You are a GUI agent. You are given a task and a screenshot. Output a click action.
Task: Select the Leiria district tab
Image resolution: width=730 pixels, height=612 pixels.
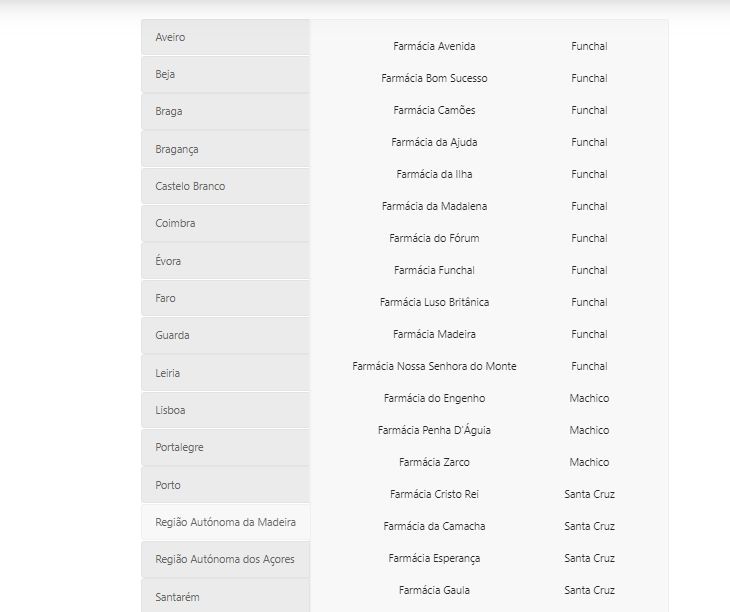tap(225, 373)
